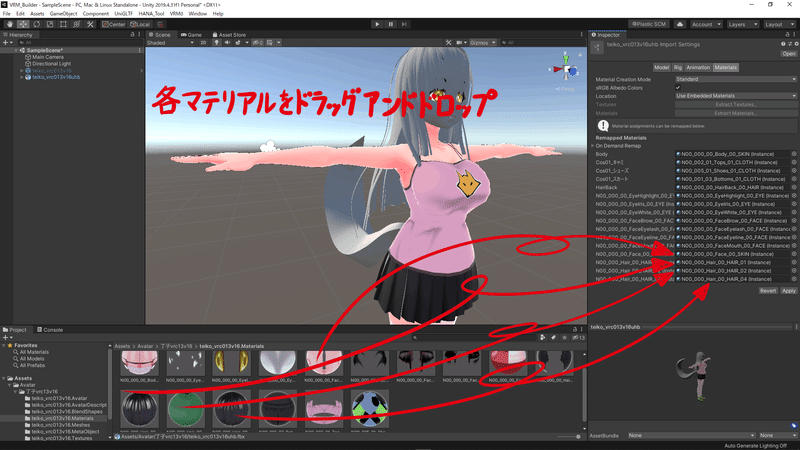Select green sphere material thumbnail
Viewport: 800px width, 450px height.
pos(186,409)
